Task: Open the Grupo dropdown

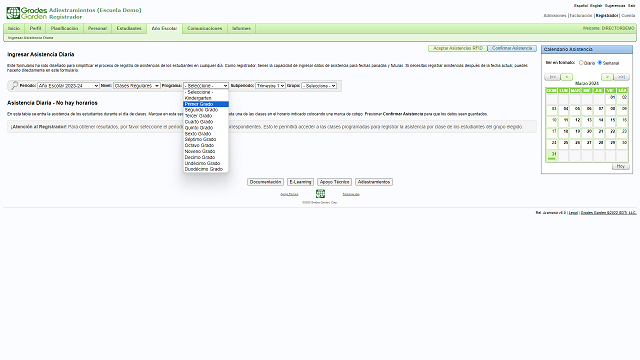Action: tap(319, 86)
